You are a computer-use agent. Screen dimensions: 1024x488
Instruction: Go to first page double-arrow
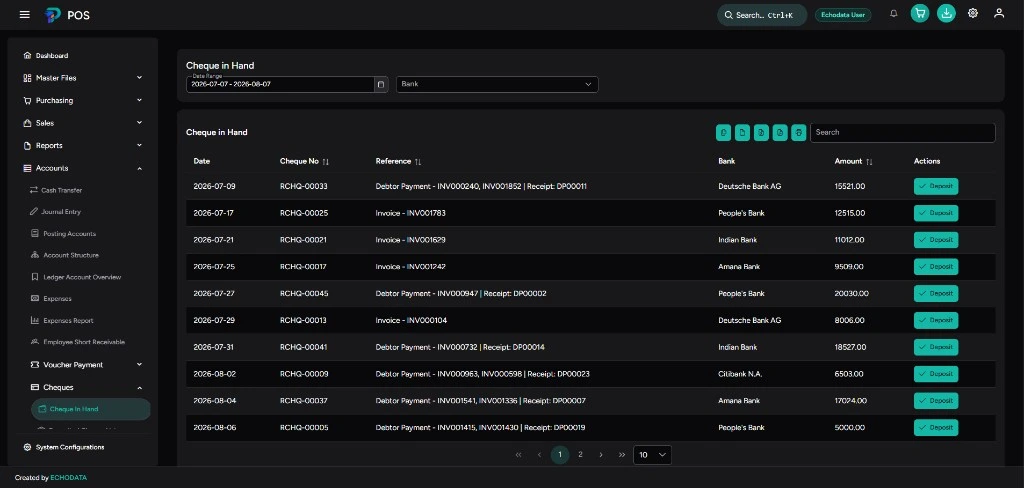[x=519, y=455]
